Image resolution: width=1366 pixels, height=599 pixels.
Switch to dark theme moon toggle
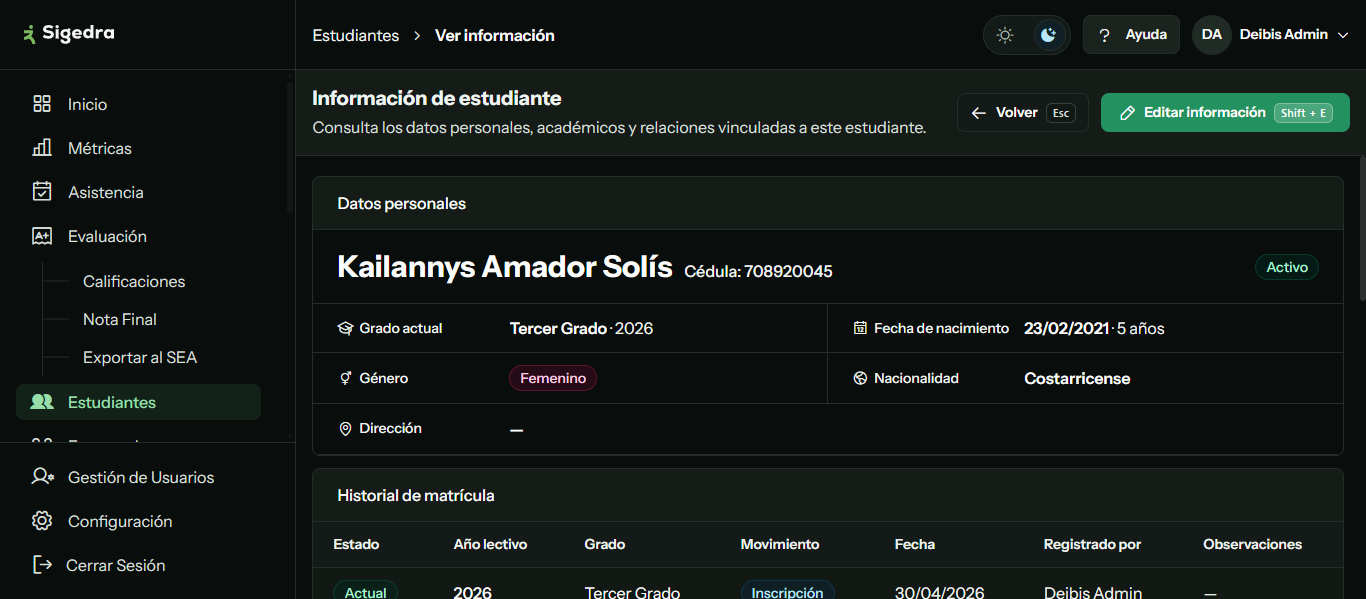click(1048, 35)
